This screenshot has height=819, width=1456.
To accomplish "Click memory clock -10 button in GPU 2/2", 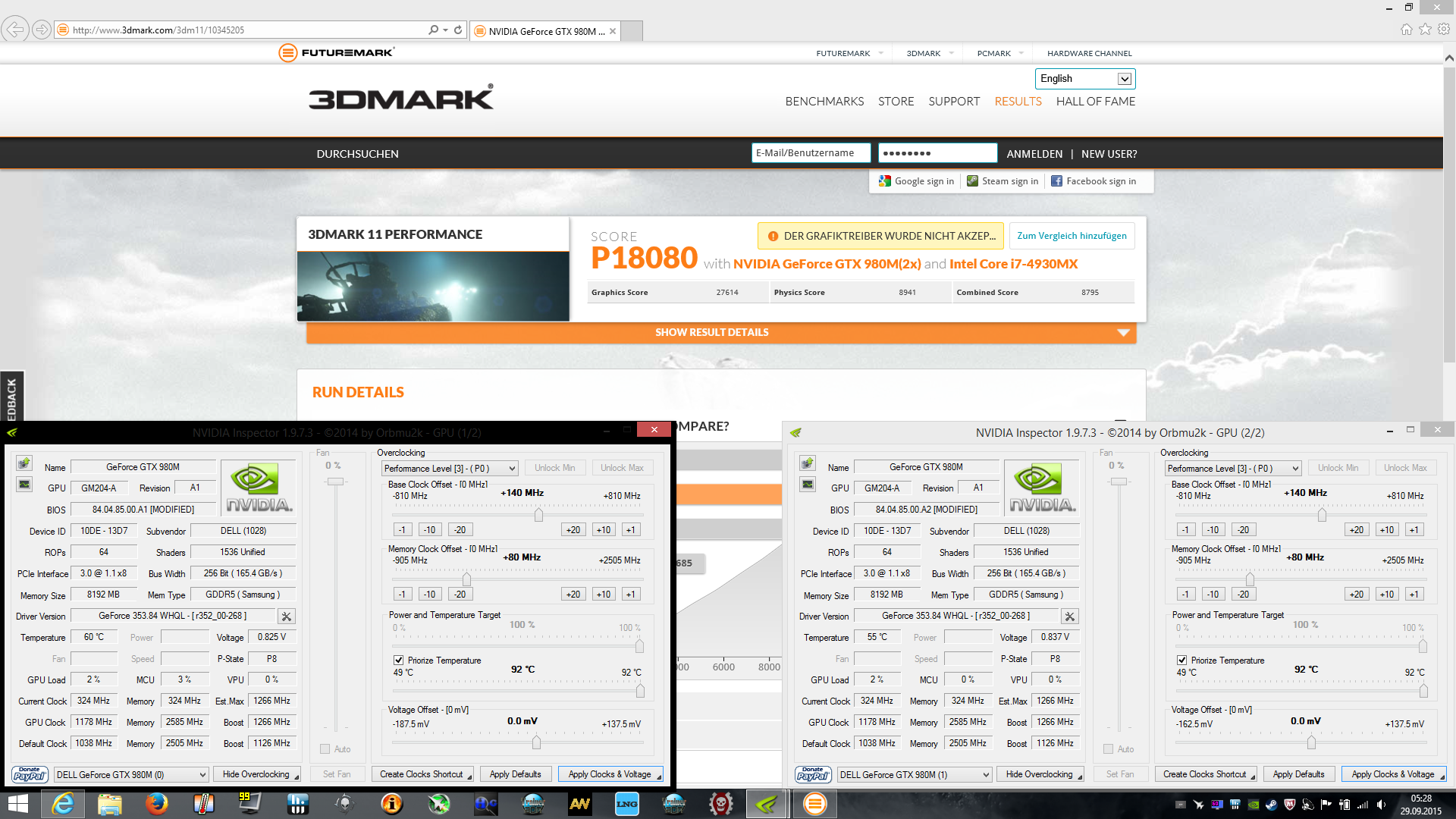I will pos(1213,595).
